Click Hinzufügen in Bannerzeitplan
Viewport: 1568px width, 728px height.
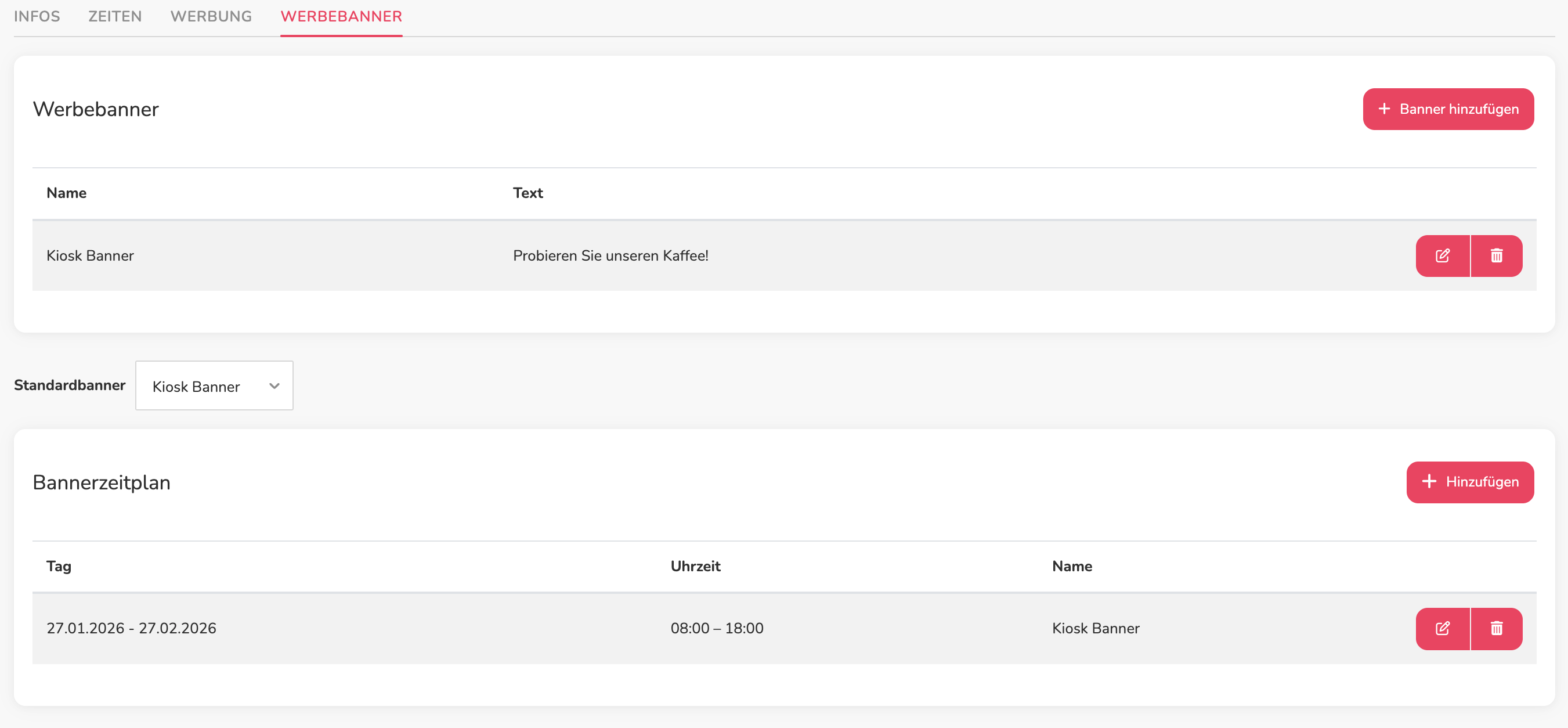(1470, 482)
